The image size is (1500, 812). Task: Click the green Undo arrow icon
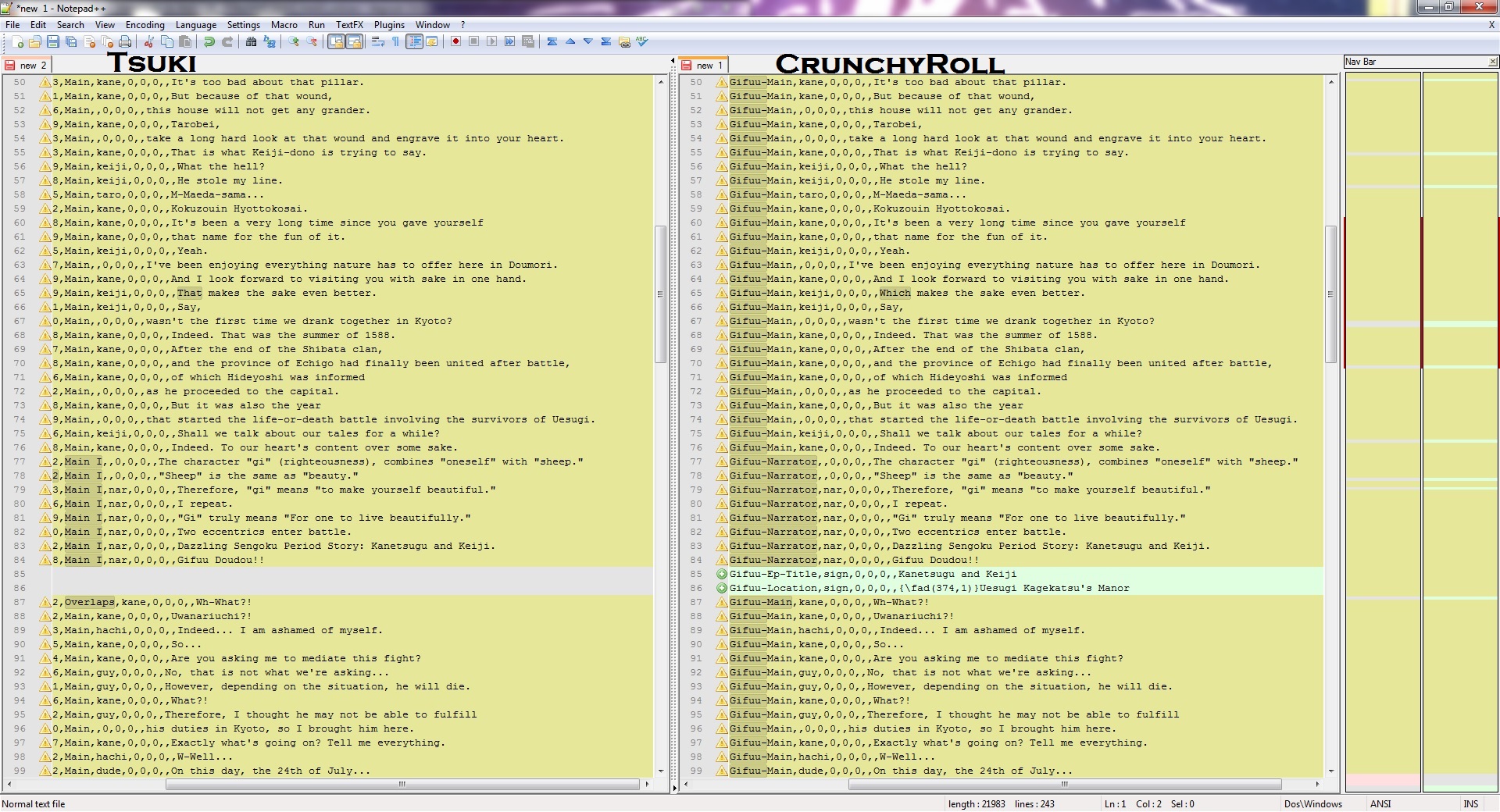[209, 41]
